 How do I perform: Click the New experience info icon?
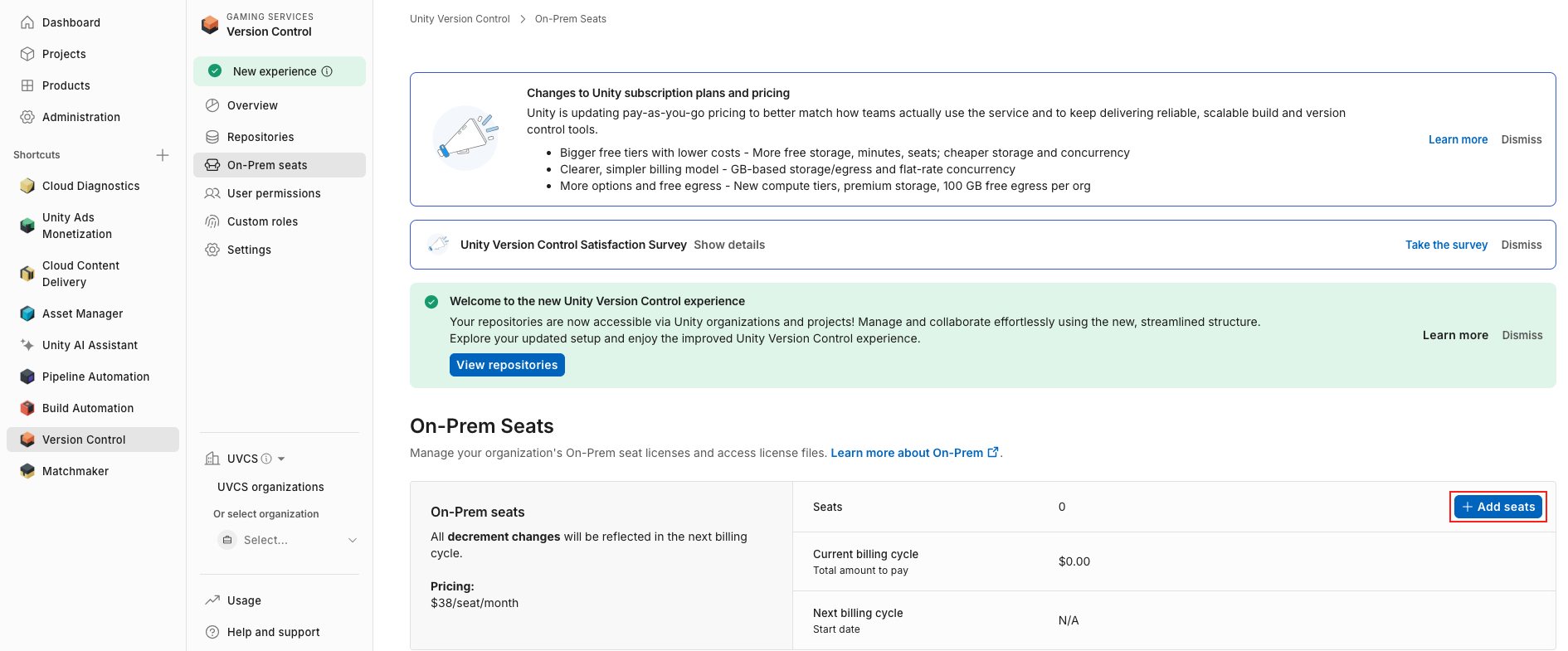327,71
